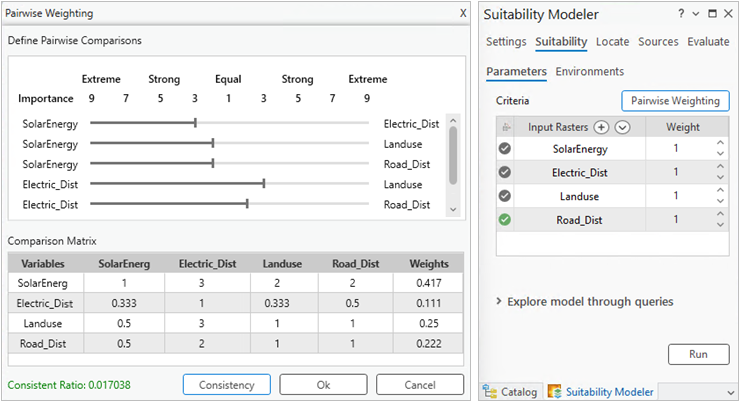Increase SolarEnergy weight with up arrow

pos(720,143)
